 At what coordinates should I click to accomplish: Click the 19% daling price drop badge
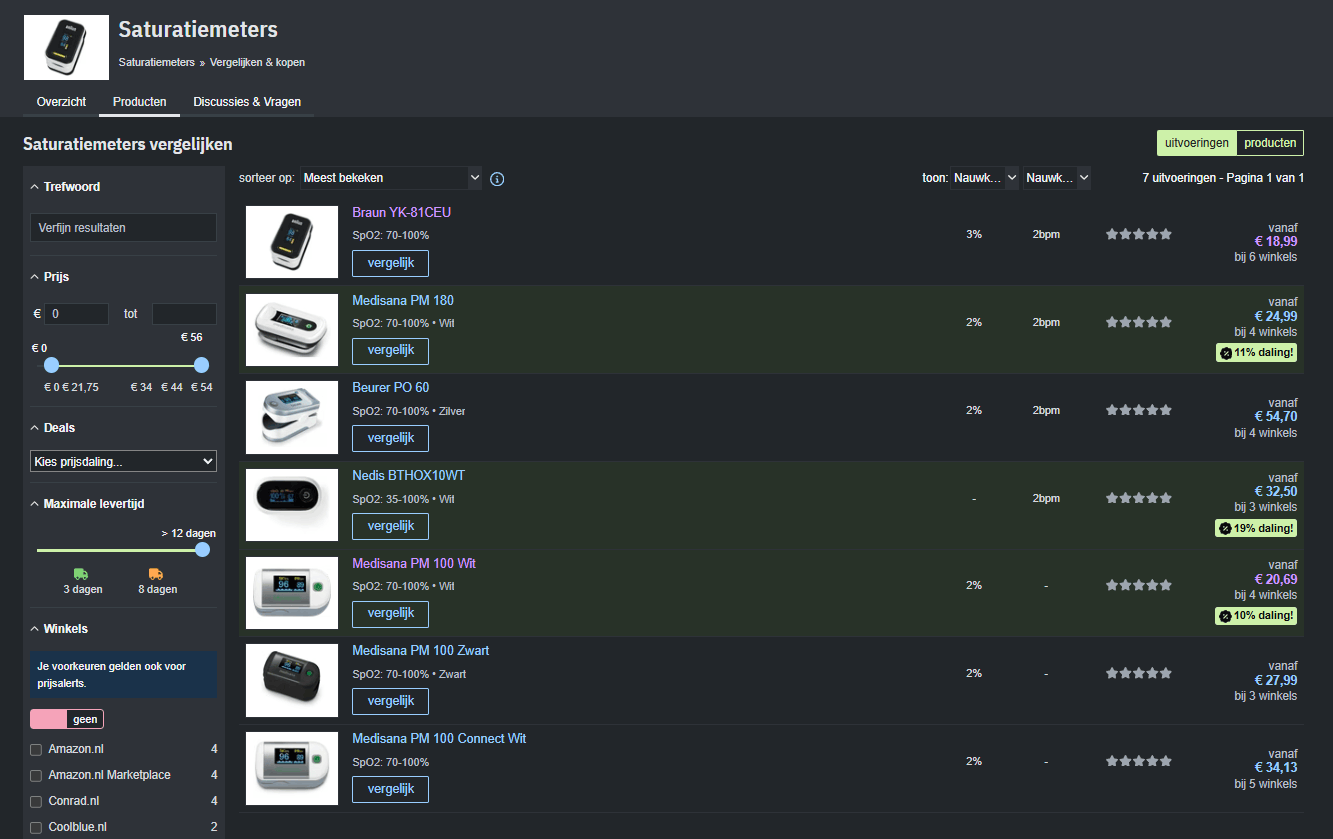[1256, 528]
